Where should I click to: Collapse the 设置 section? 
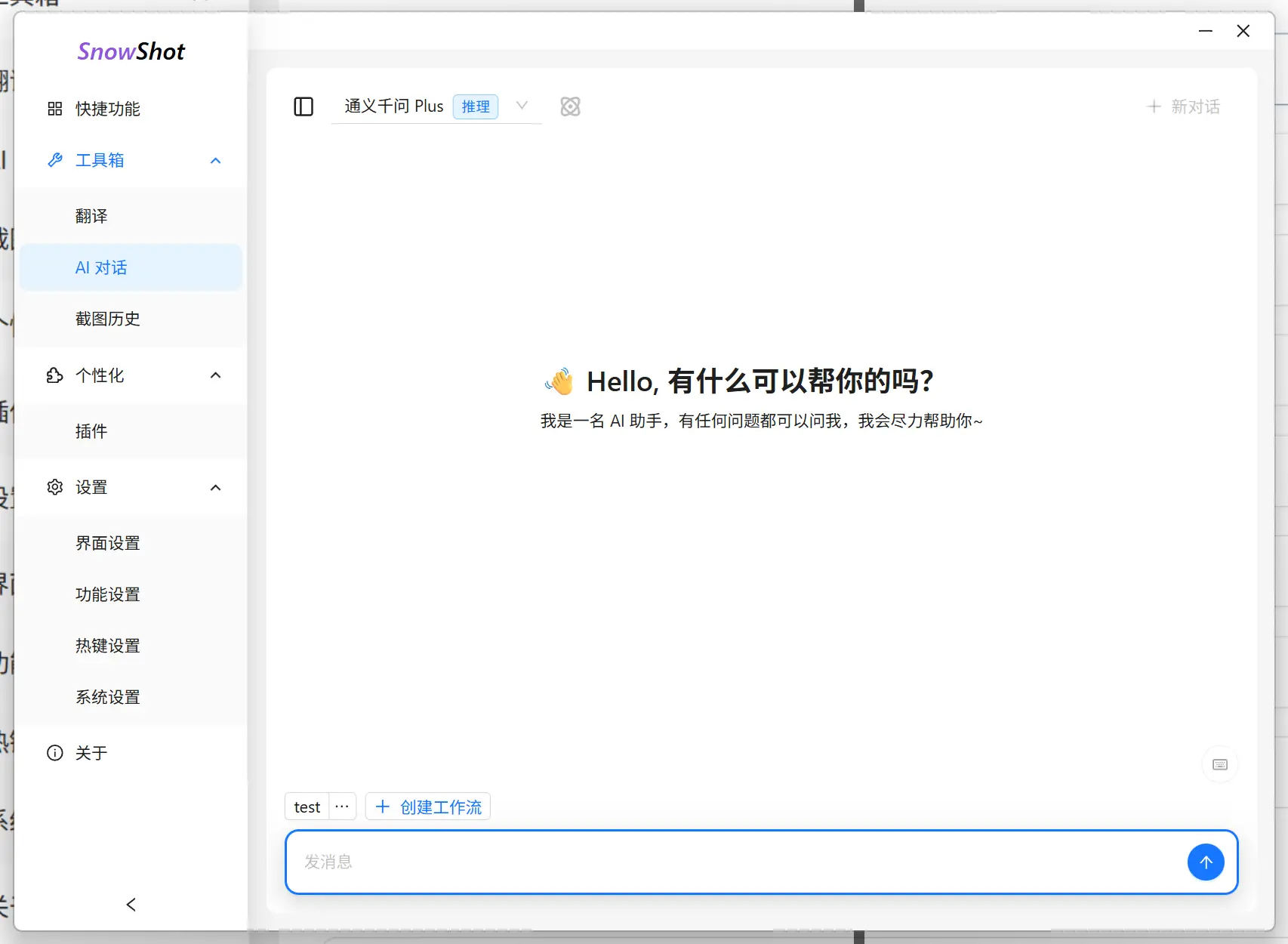[x=215, y=487]
